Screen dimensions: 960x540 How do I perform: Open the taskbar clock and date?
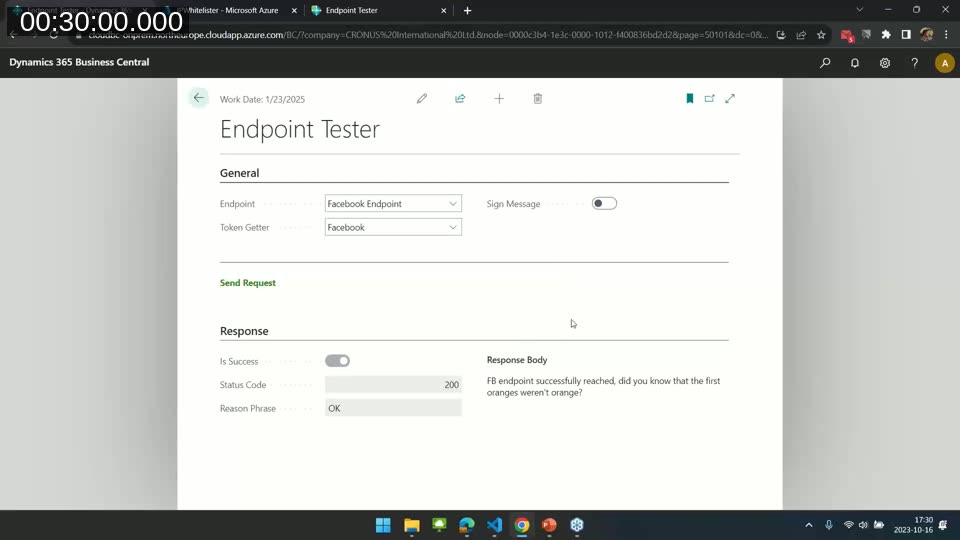point(913,525)
